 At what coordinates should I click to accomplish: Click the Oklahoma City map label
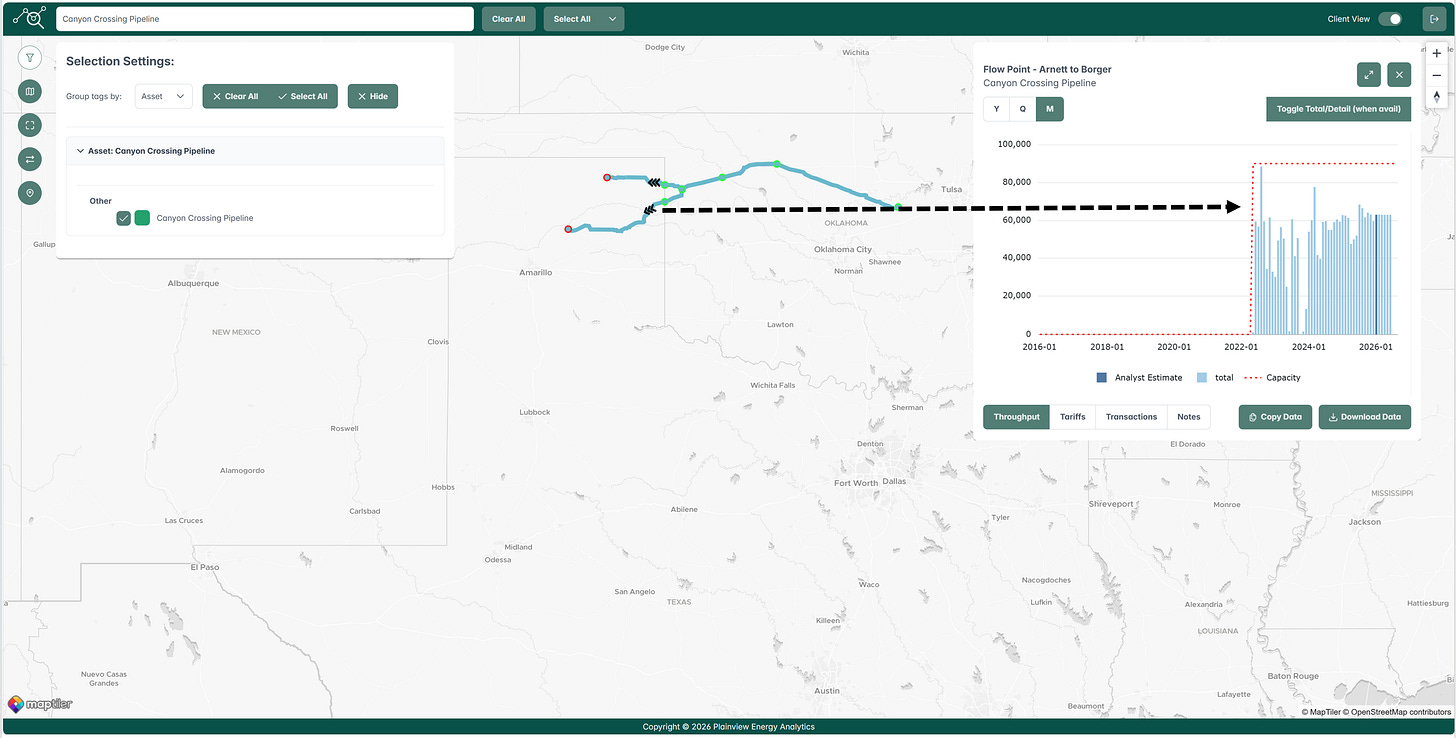(843, 249)
